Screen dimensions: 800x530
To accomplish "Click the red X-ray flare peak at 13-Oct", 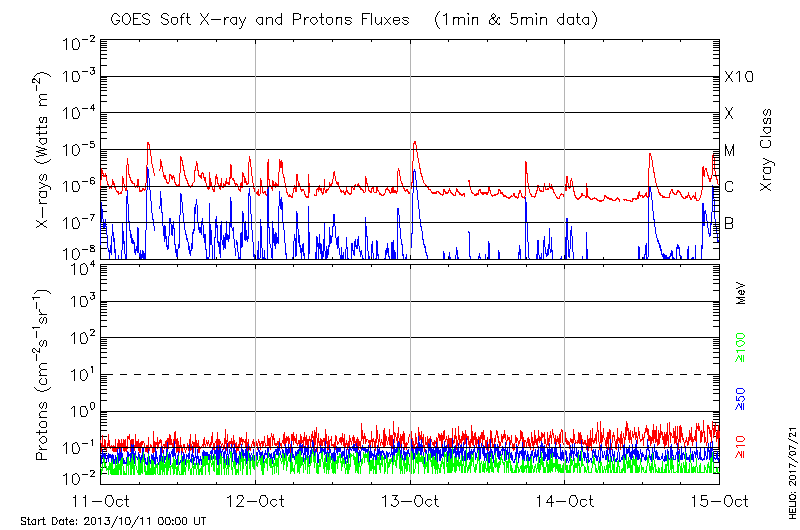I will (x=414, y=142).
